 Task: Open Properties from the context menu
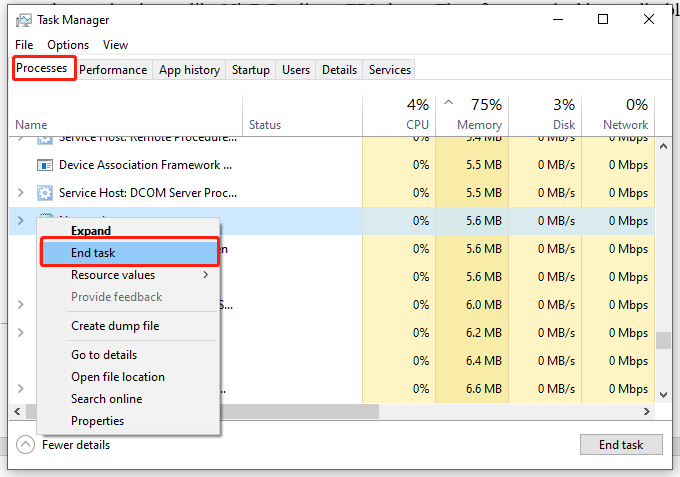pos(129,421)
